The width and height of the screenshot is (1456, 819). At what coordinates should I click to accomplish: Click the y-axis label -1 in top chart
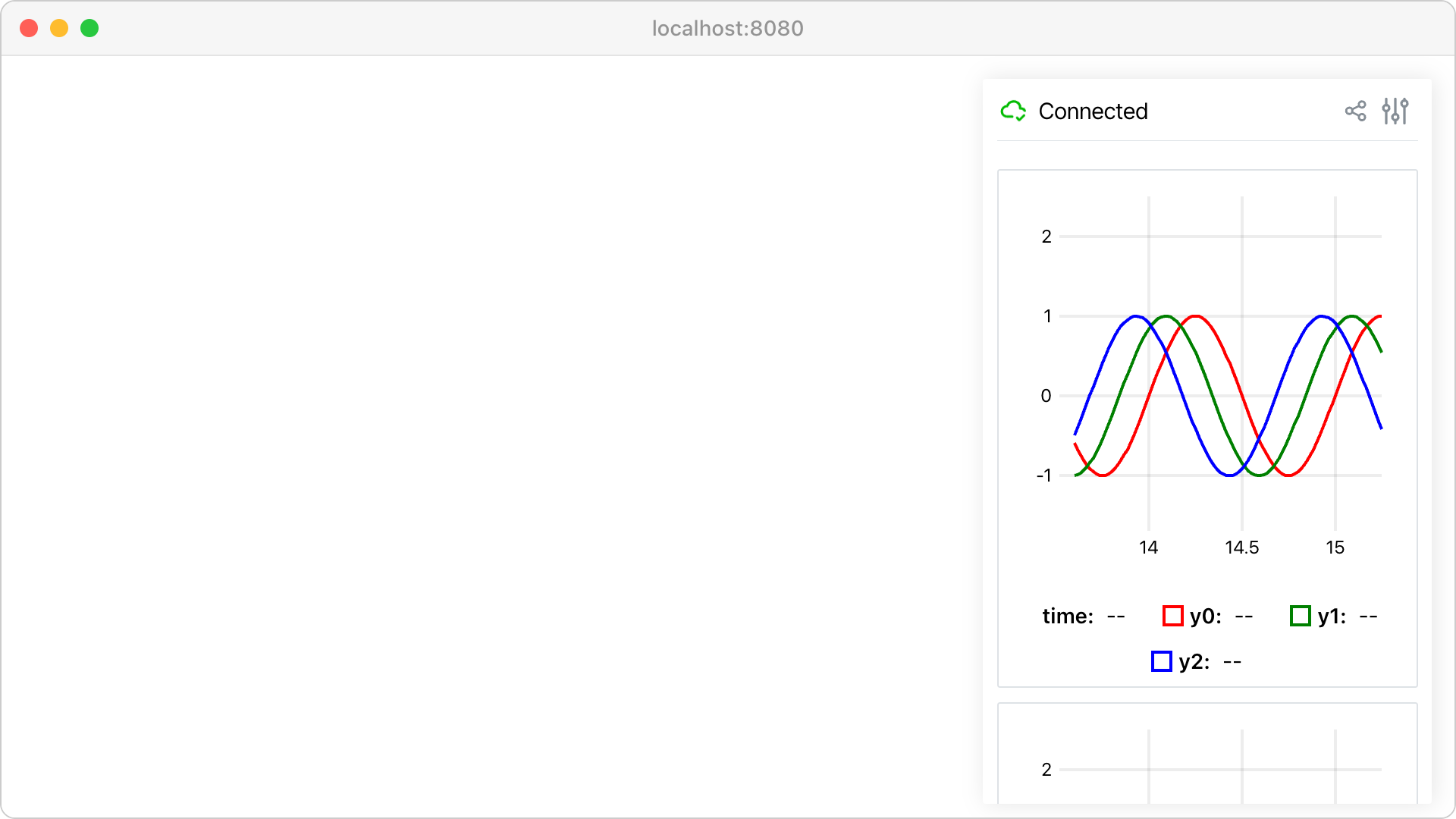pyautogui.click(x=1044, y=475)
